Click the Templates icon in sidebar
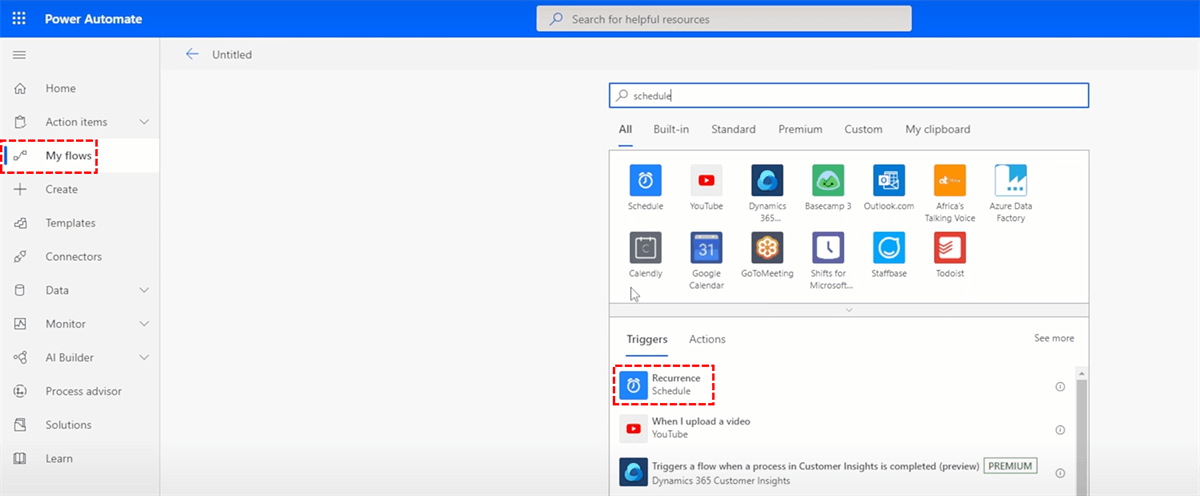Image resolution: width=1200 pixels, height=496 pixels. point(20,223)
